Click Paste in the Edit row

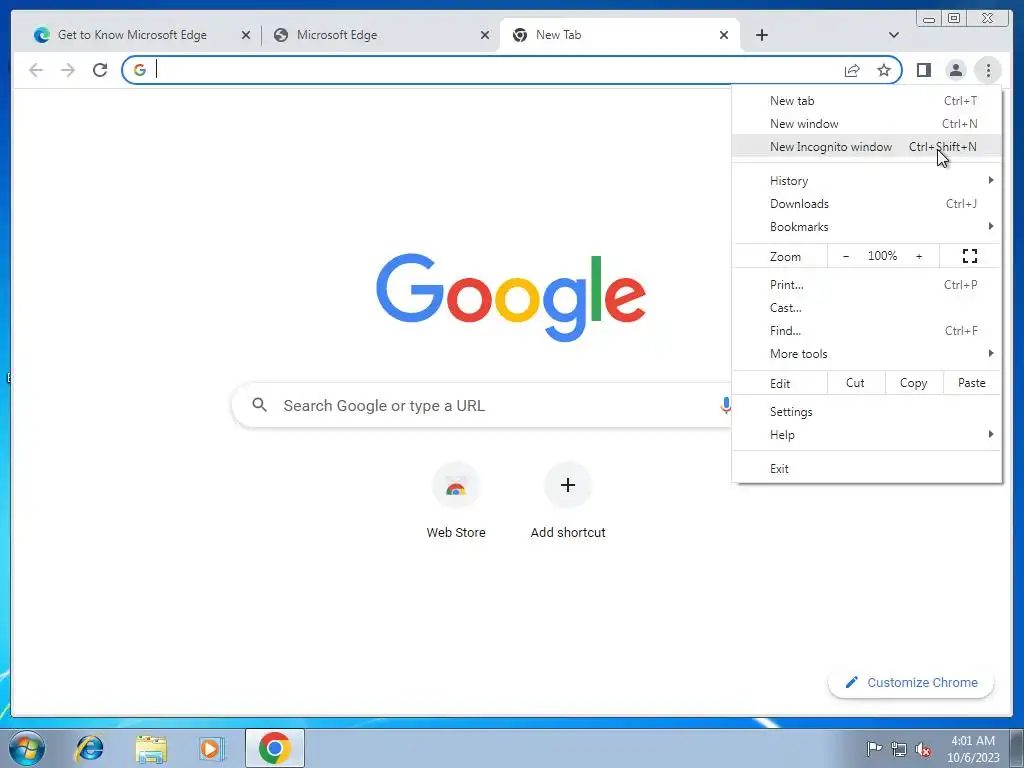pyautogui.click(x=972, y=383)
